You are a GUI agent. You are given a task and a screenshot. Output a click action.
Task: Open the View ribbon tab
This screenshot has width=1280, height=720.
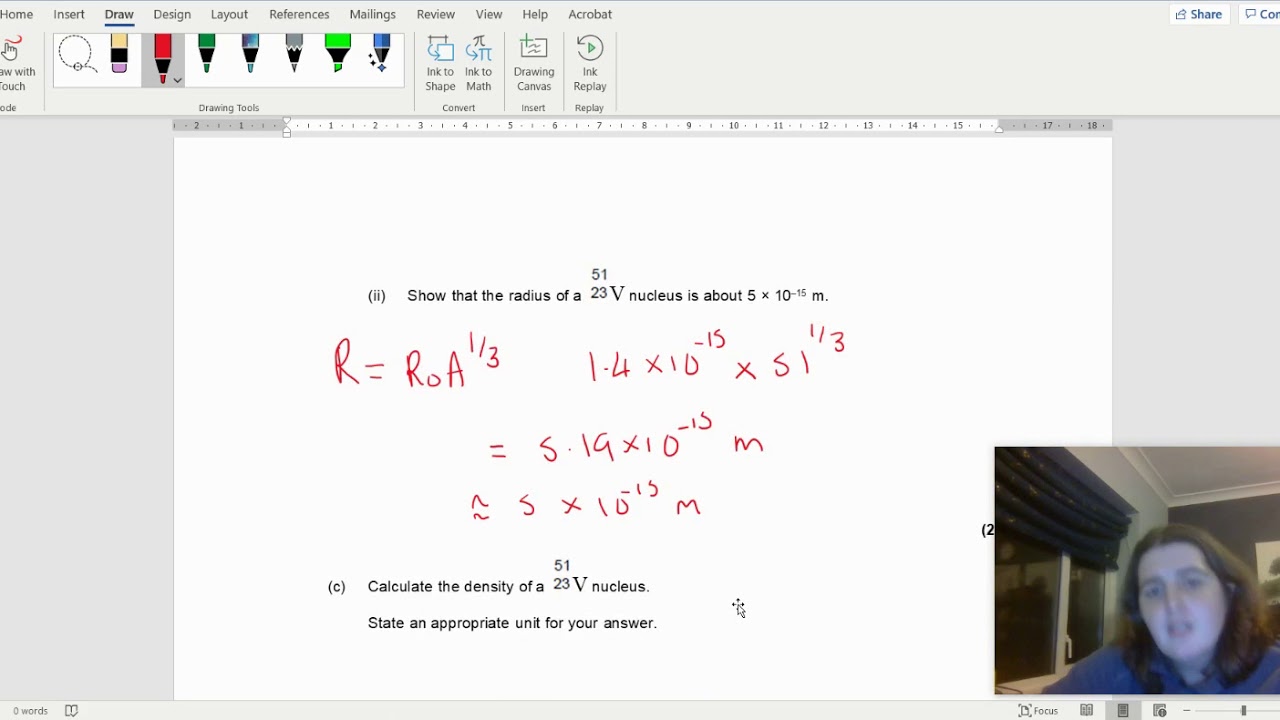(x=489, y=14)
